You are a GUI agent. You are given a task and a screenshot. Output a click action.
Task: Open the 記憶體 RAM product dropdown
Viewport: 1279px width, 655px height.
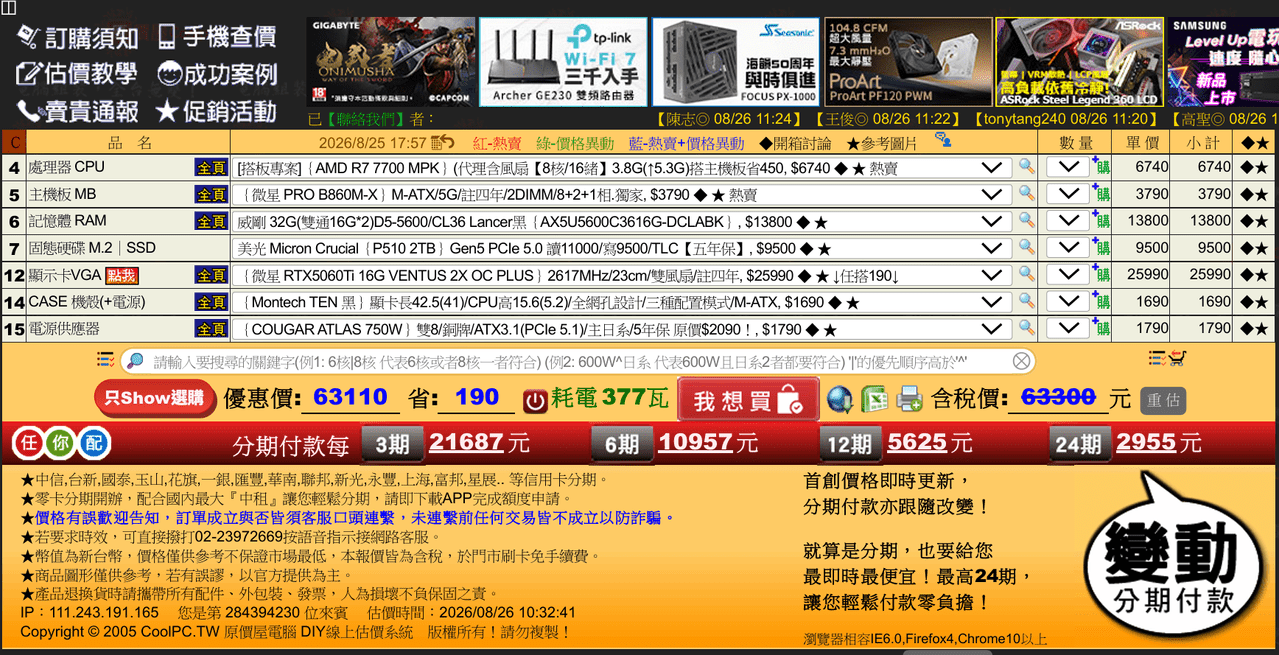coord(621,221)
